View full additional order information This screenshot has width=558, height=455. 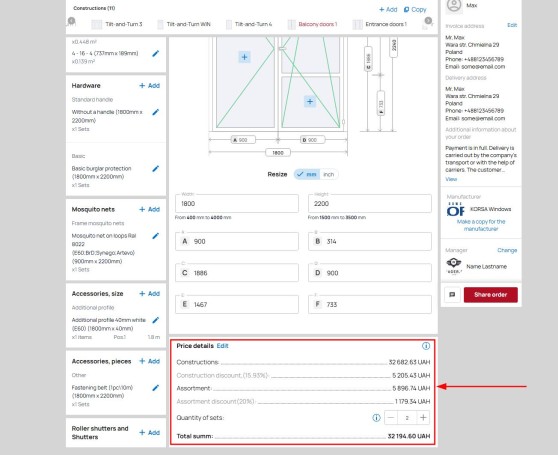(451, 179)
